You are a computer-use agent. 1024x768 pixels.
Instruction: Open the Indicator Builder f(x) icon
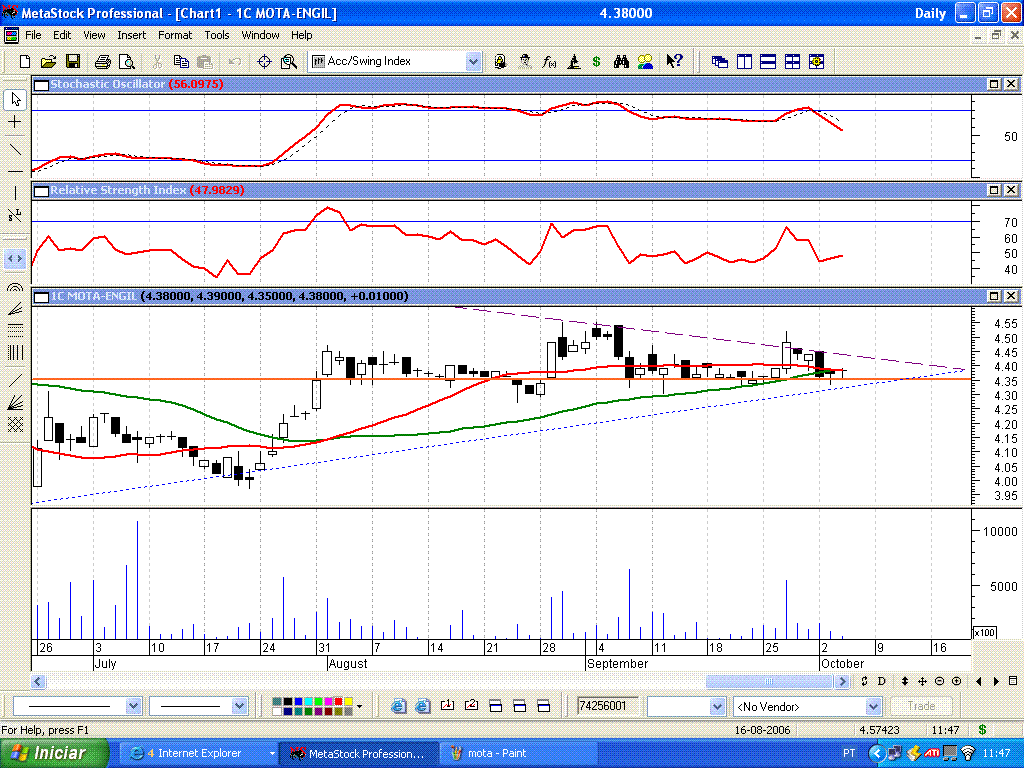547,61
